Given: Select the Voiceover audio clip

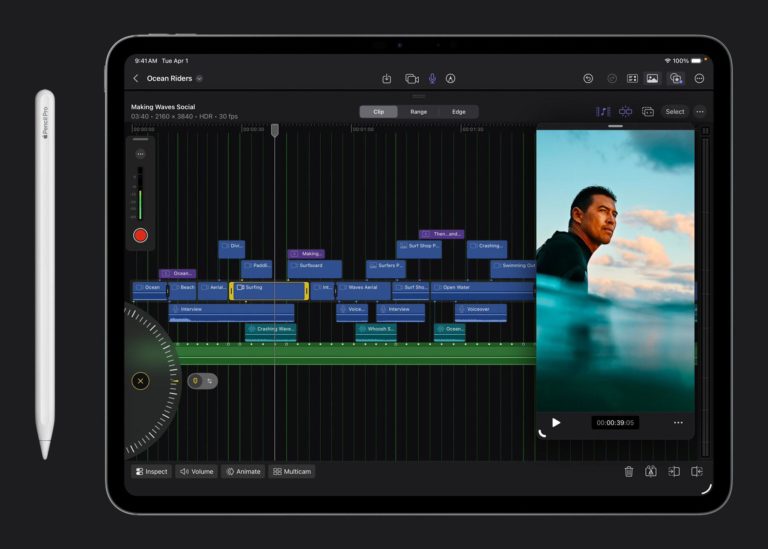Looking at the screenshot, I should pyautogui.click(x=480, y=313).
